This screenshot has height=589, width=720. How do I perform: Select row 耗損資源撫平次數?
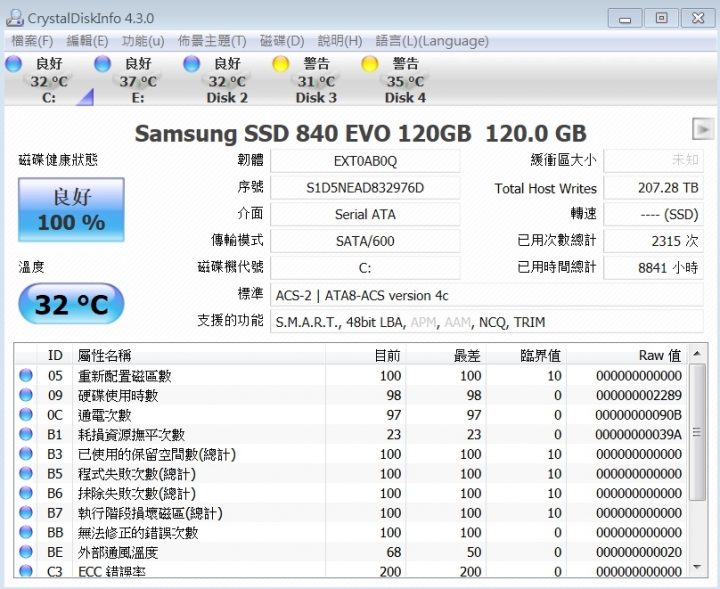click(x=351, y=434)
